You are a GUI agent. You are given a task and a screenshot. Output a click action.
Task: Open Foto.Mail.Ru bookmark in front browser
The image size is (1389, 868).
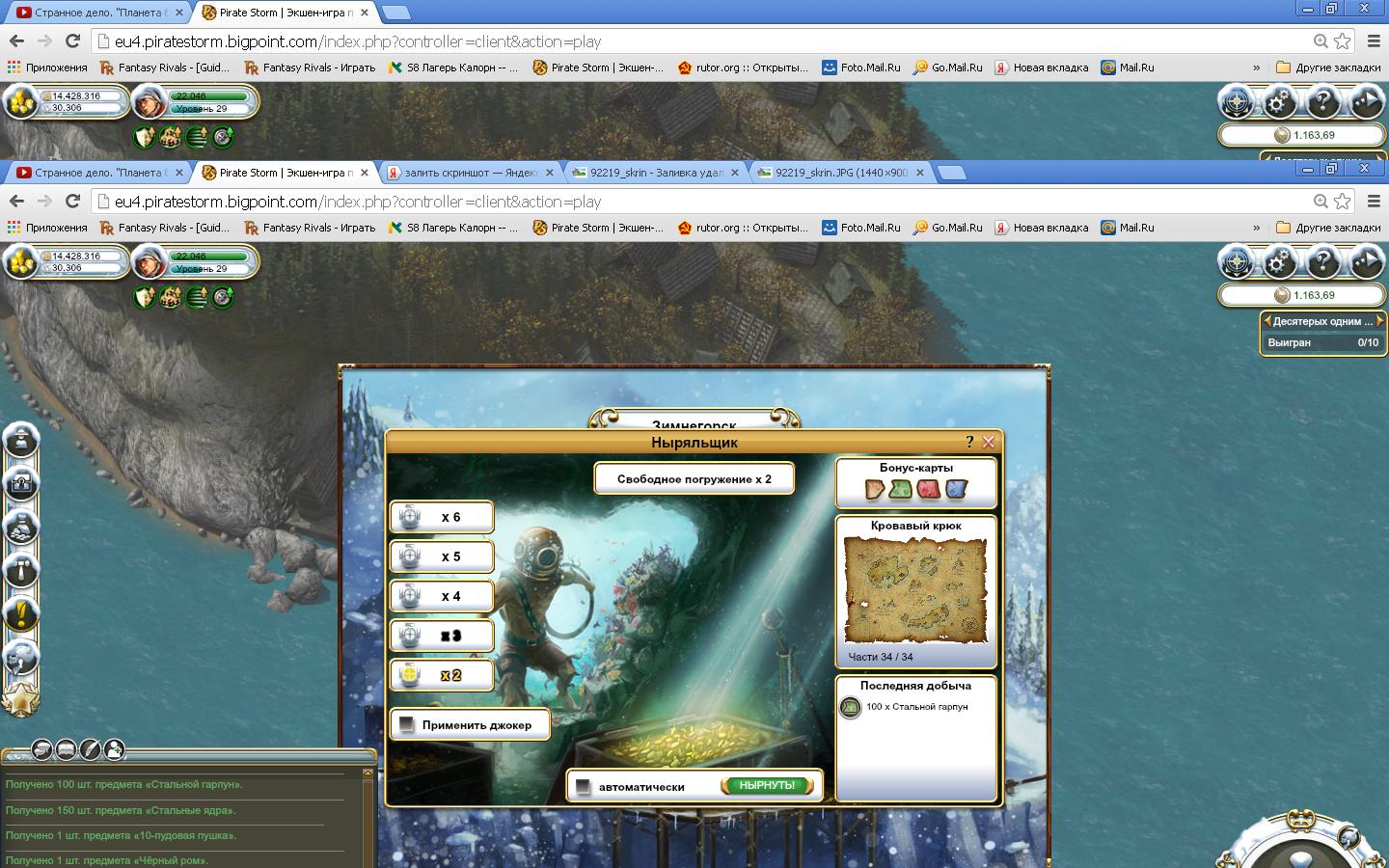tap(860, 228)
